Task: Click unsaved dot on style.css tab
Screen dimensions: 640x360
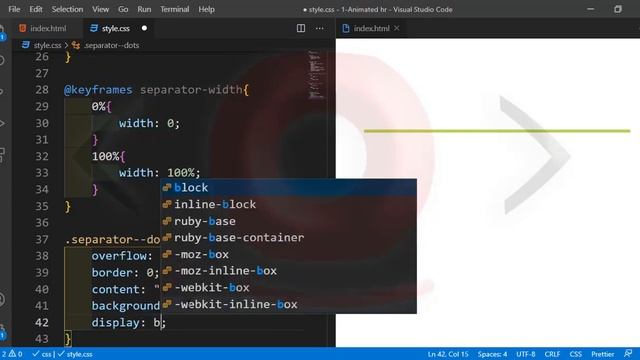Action: pyautogui.click(x=144, y=28)
